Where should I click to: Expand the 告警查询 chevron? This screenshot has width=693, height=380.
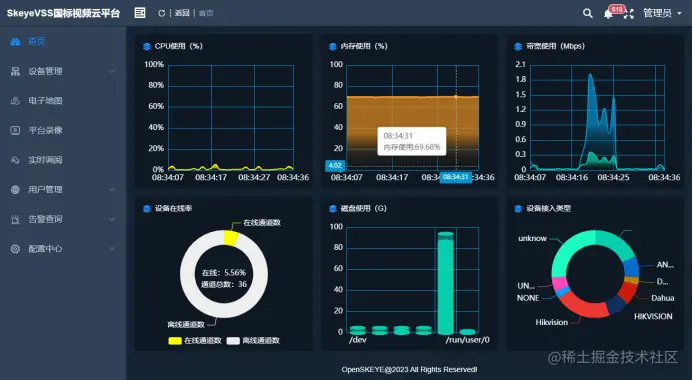112,219
